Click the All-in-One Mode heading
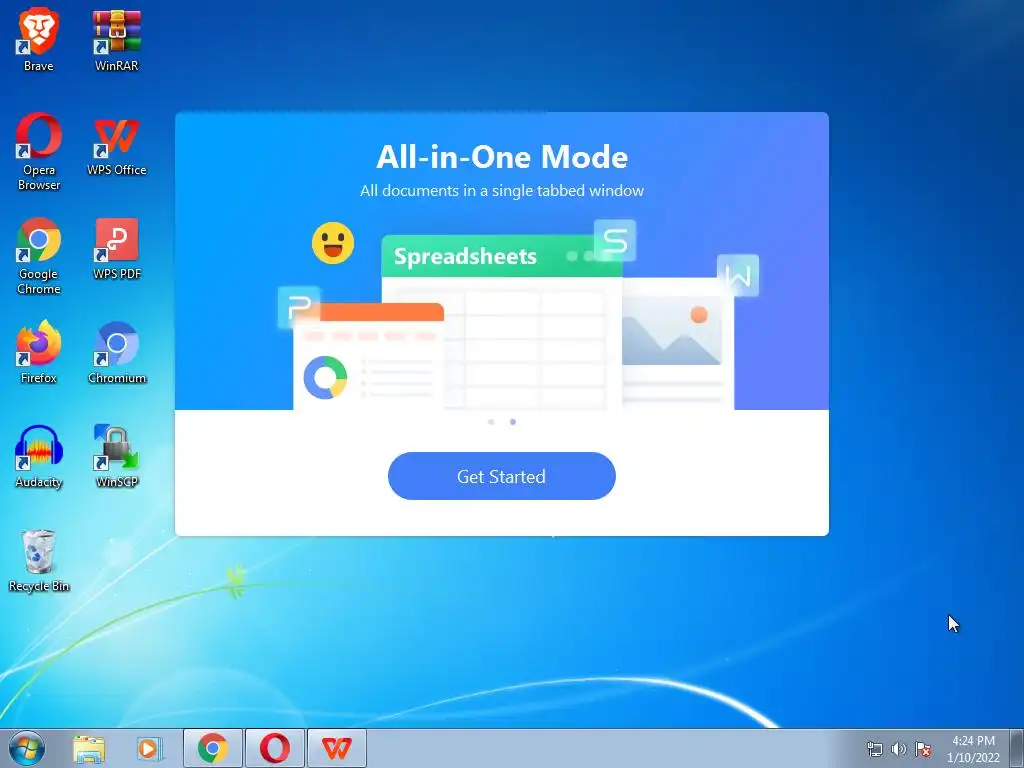Viewport: 1024px width, 768px height. 502,157
